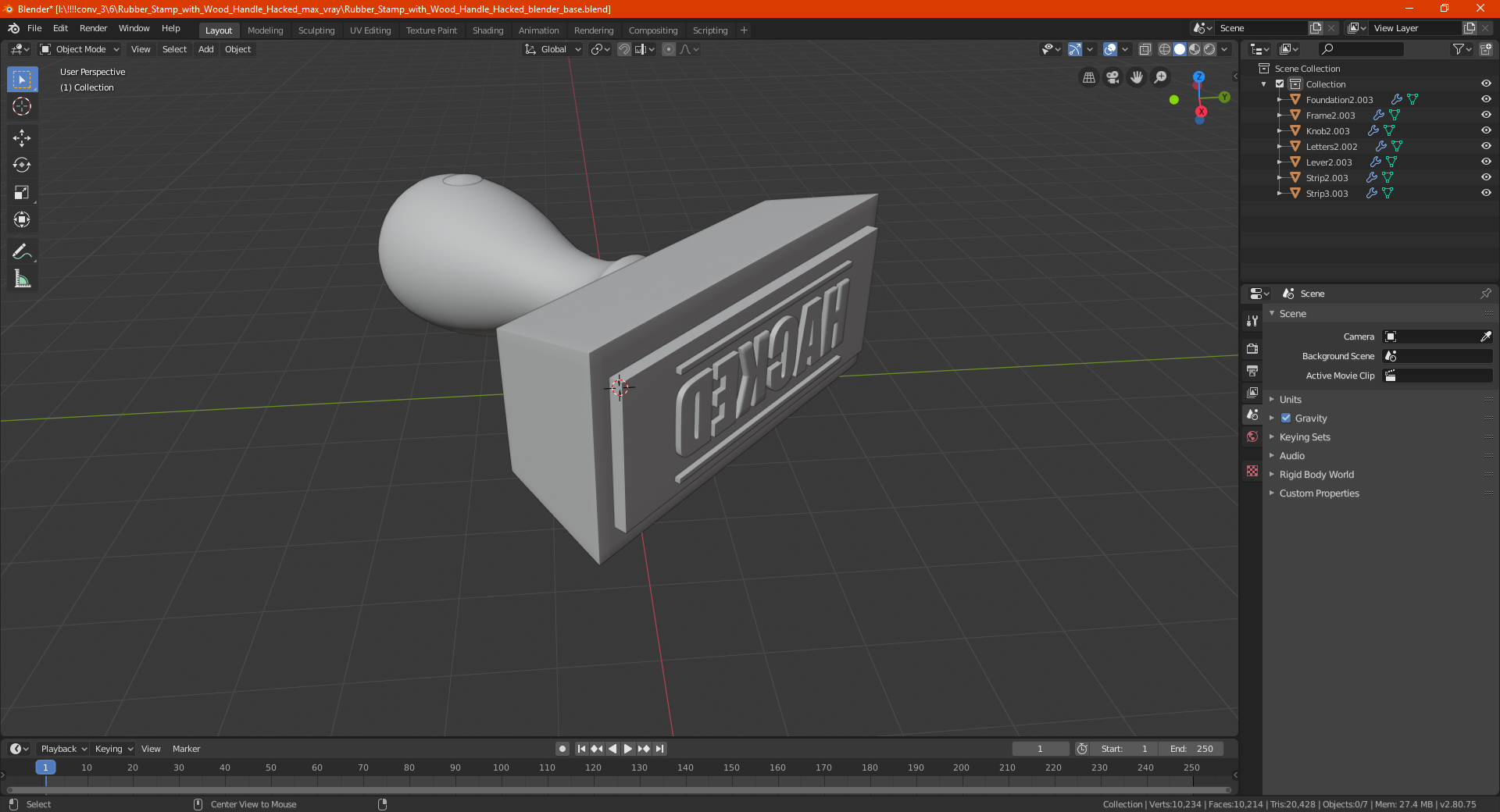Switch to the Modeling workspace tab
The width and height of the screenshot is (1500, 812).
265,30
